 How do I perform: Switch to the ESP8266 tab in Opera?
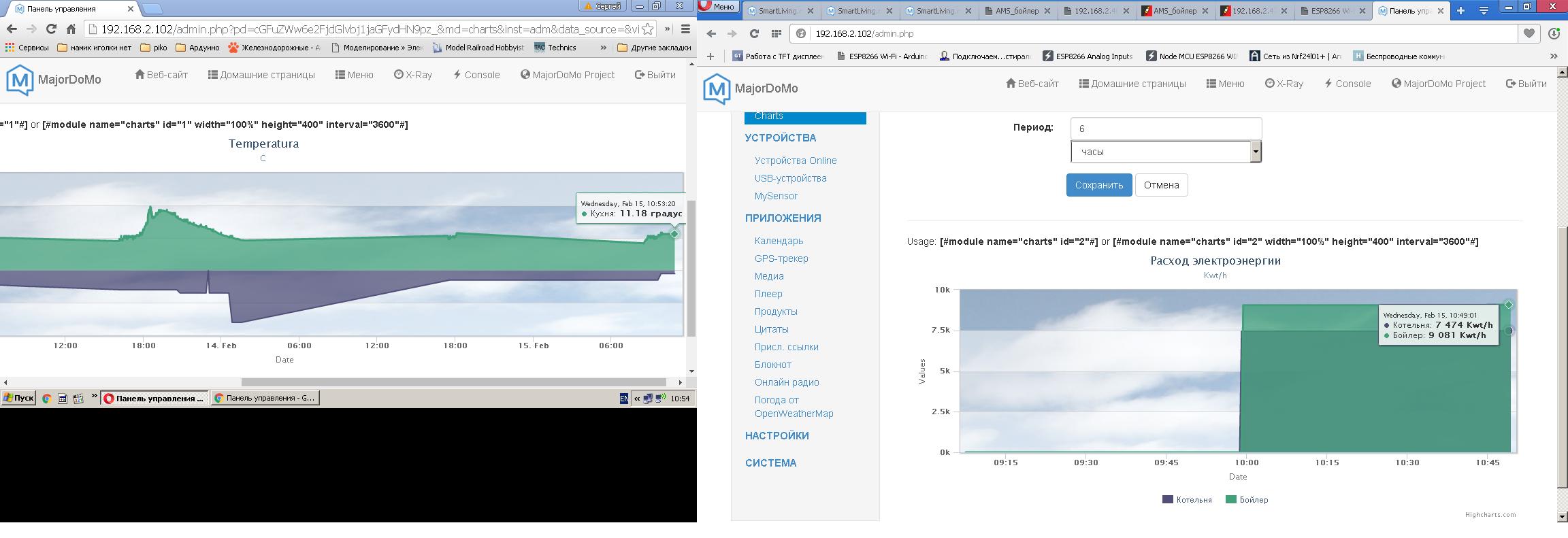click(1333, 11)
